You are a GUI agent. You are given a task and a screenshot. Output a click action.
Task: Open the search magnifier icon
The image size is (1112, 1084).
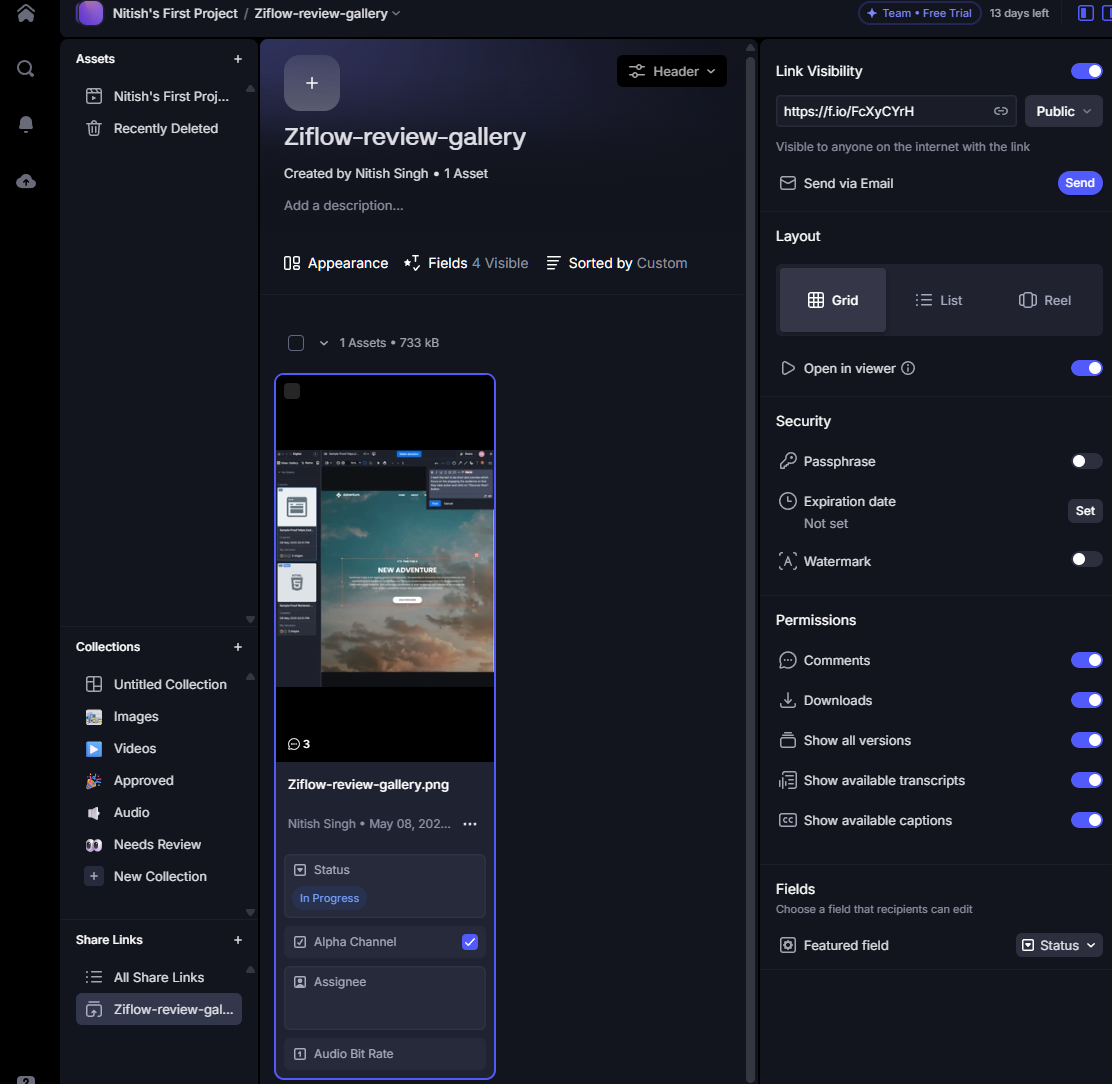point(26,69)
